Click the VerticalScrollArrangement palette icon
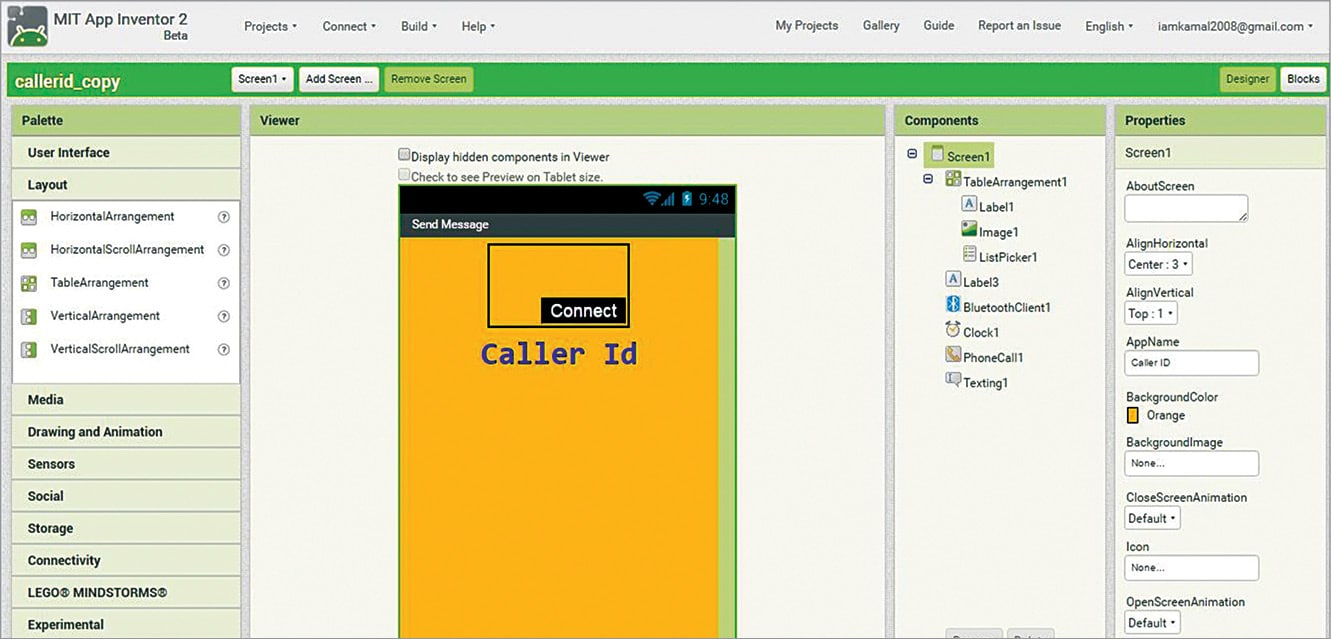Viewport: 1331px width, 639px height. pyautogui.click(x=29, y=350)
